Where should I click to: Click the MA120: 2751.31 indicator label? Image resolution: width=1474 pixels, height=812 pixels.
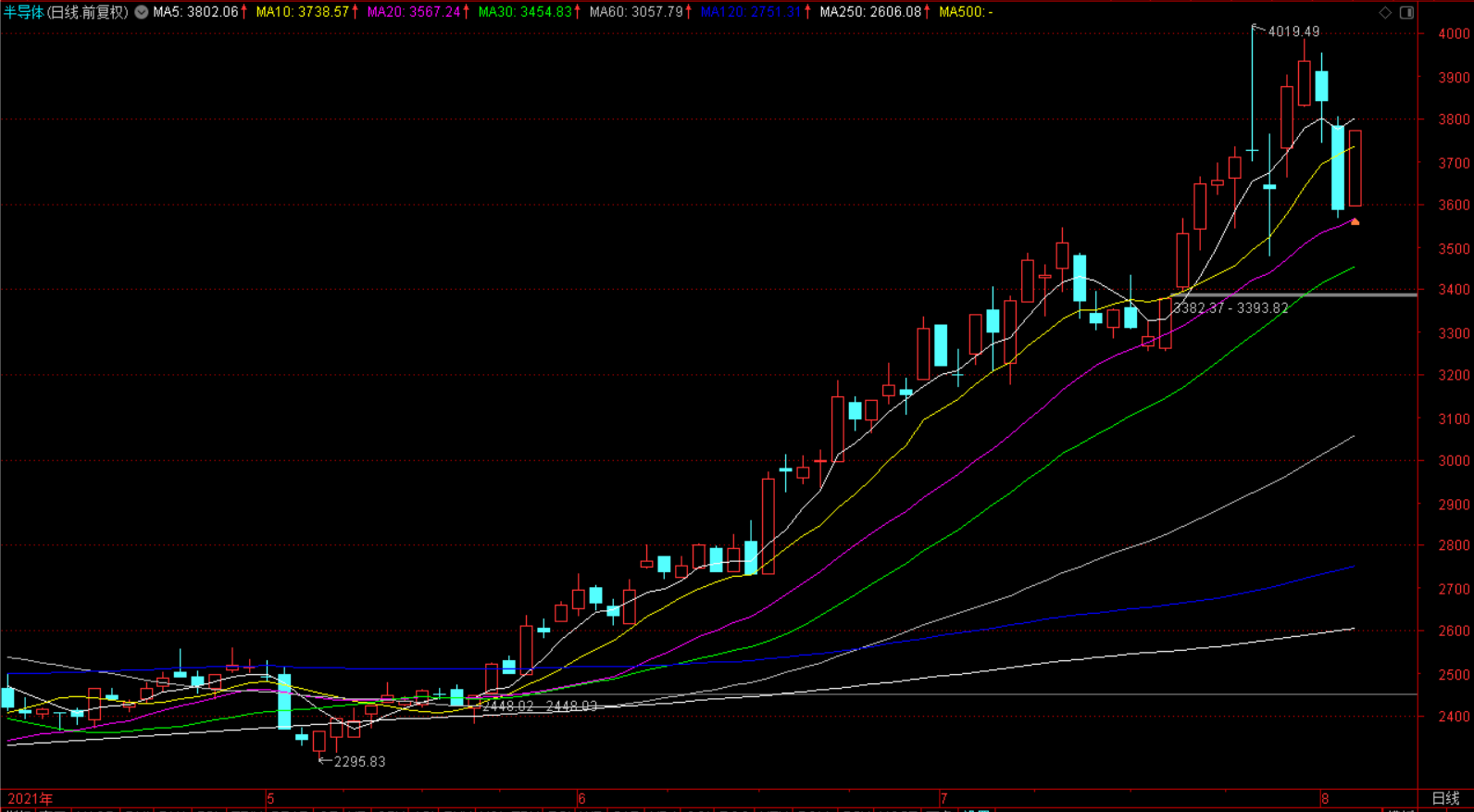(751, 12)
